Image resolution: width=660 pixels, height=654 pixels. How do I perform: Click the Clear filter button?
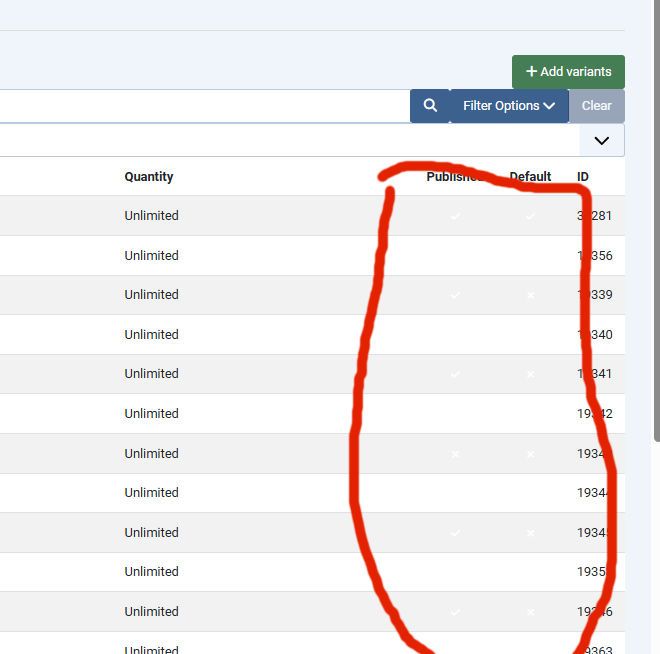[x=596, y=106]
